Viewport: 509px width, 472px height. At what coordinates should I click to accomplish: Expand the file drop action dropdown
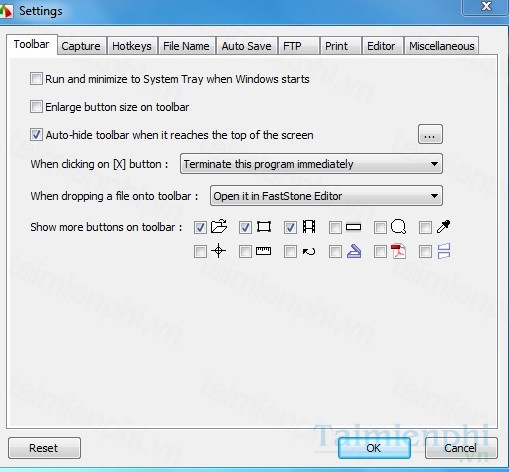326,196
